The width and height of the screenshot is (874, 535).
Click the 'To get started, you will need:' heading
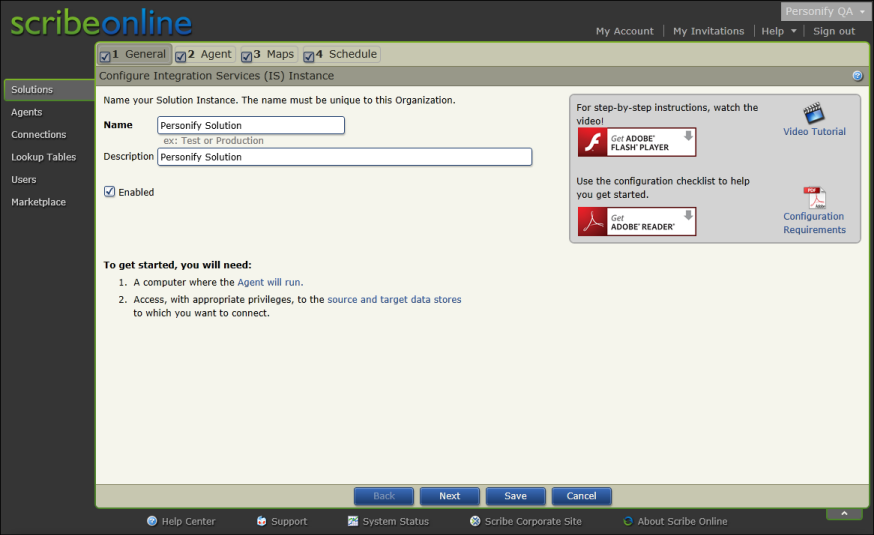point(177,265)
